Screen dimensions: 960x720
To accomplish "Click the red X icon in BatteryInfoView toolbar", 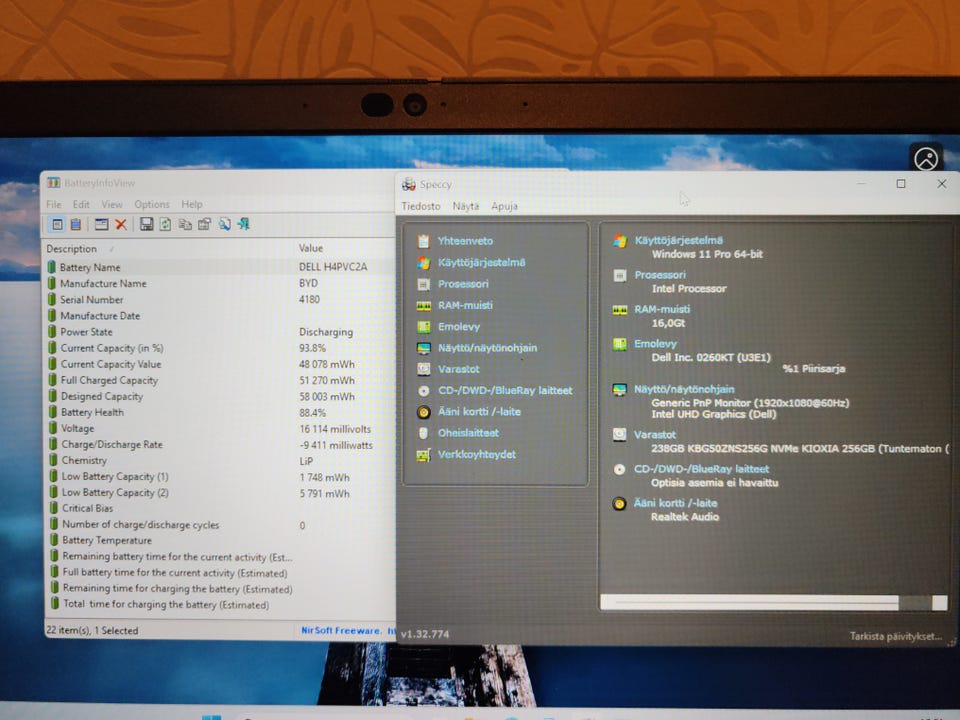I will pyautogui.click(x=121, y=224).
